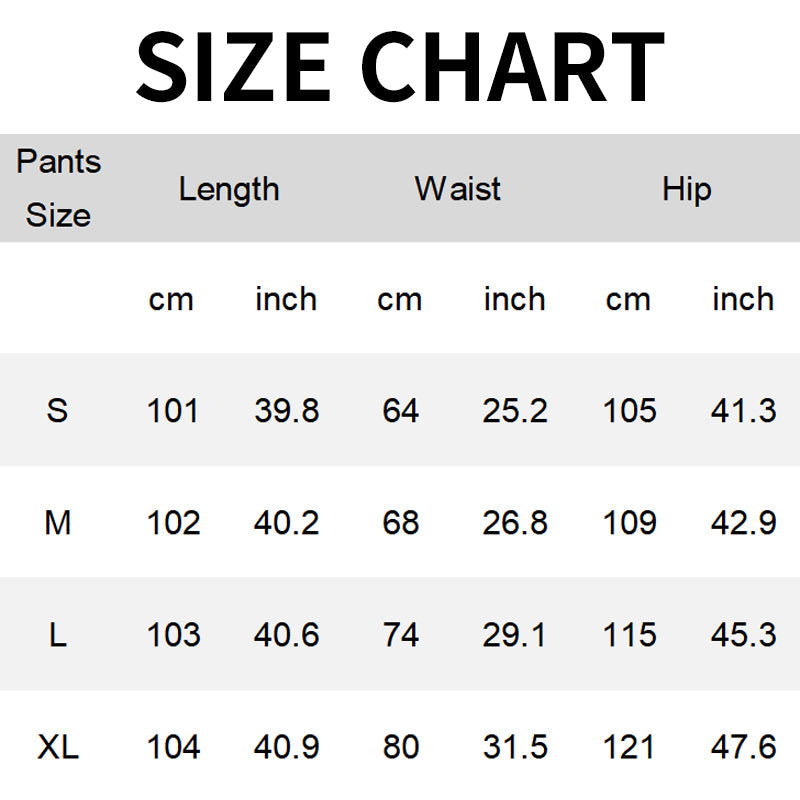Click the 29.1 waist inch value
800x800 pixels.
coord(515,635)
